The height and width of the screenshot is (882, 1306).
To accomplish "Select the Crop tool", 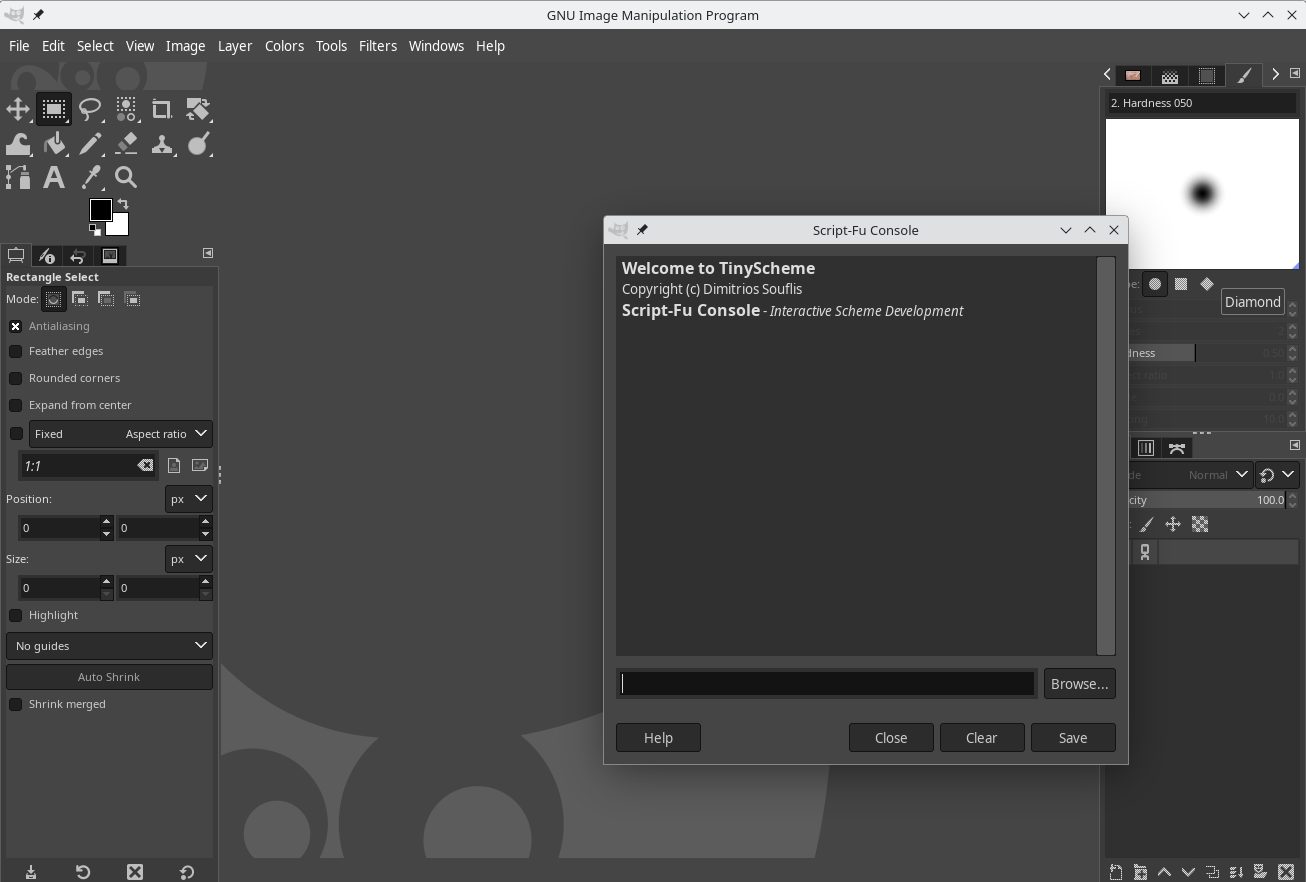I will tap(161, 109).
